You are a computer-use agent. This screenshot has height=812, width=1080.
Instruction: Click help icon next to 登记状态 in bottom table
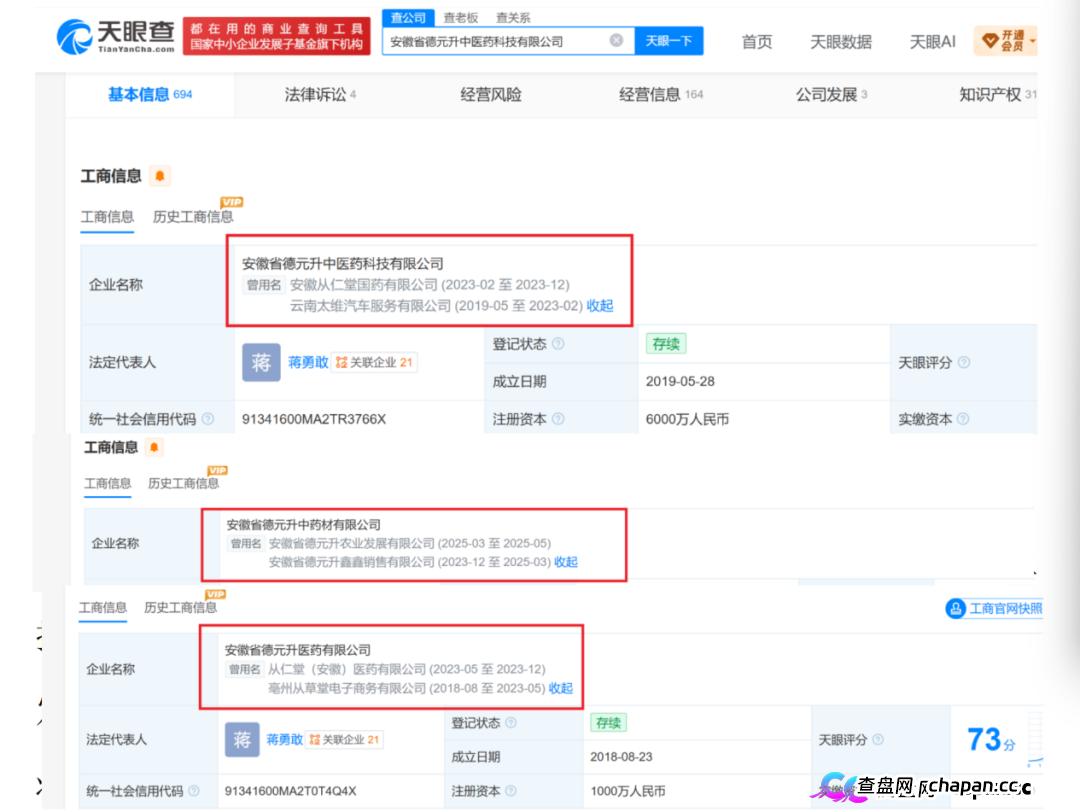[x=511, y=722]
